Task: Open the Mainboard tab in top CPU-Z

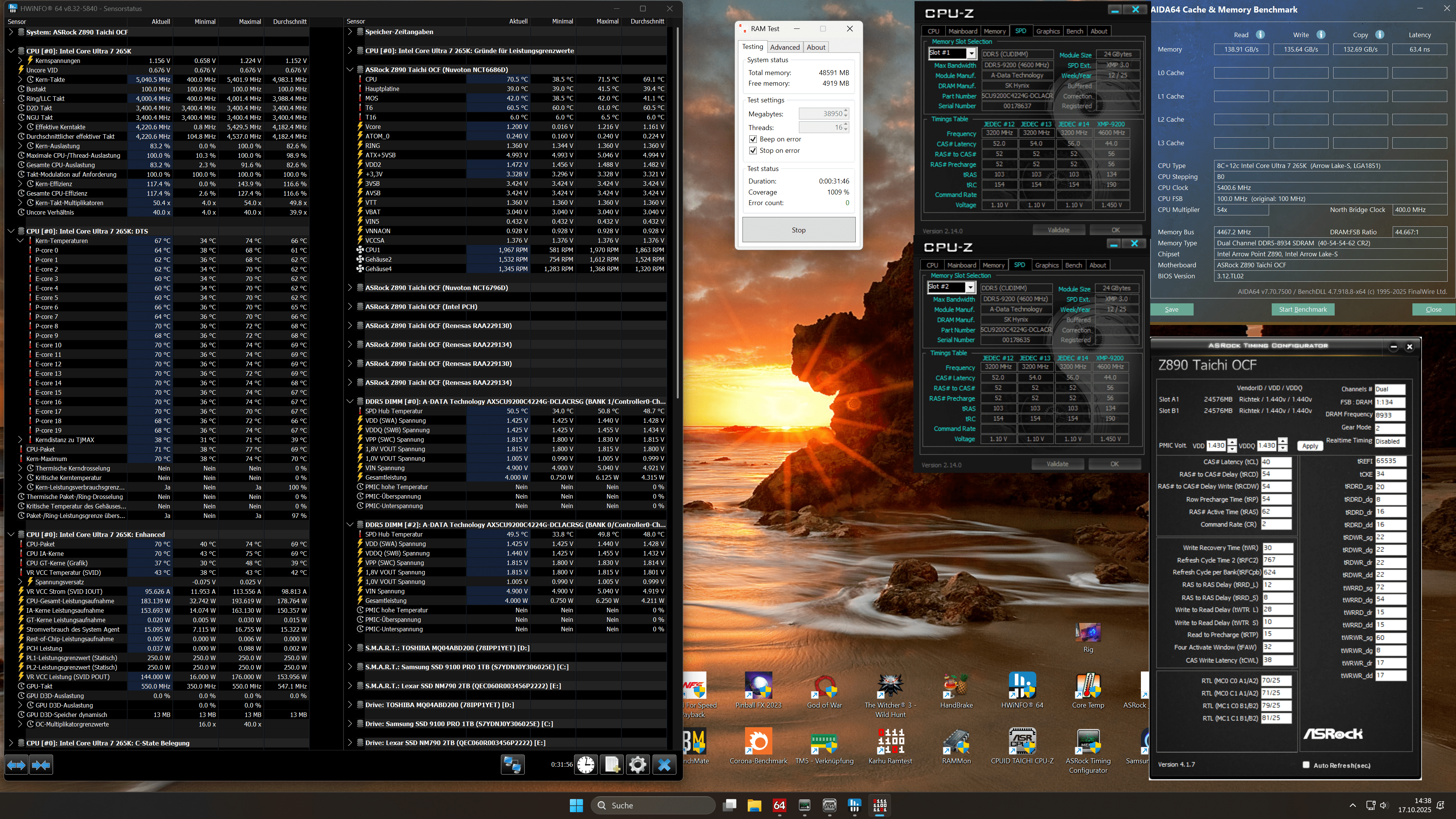Action: (x=963, y=31)
